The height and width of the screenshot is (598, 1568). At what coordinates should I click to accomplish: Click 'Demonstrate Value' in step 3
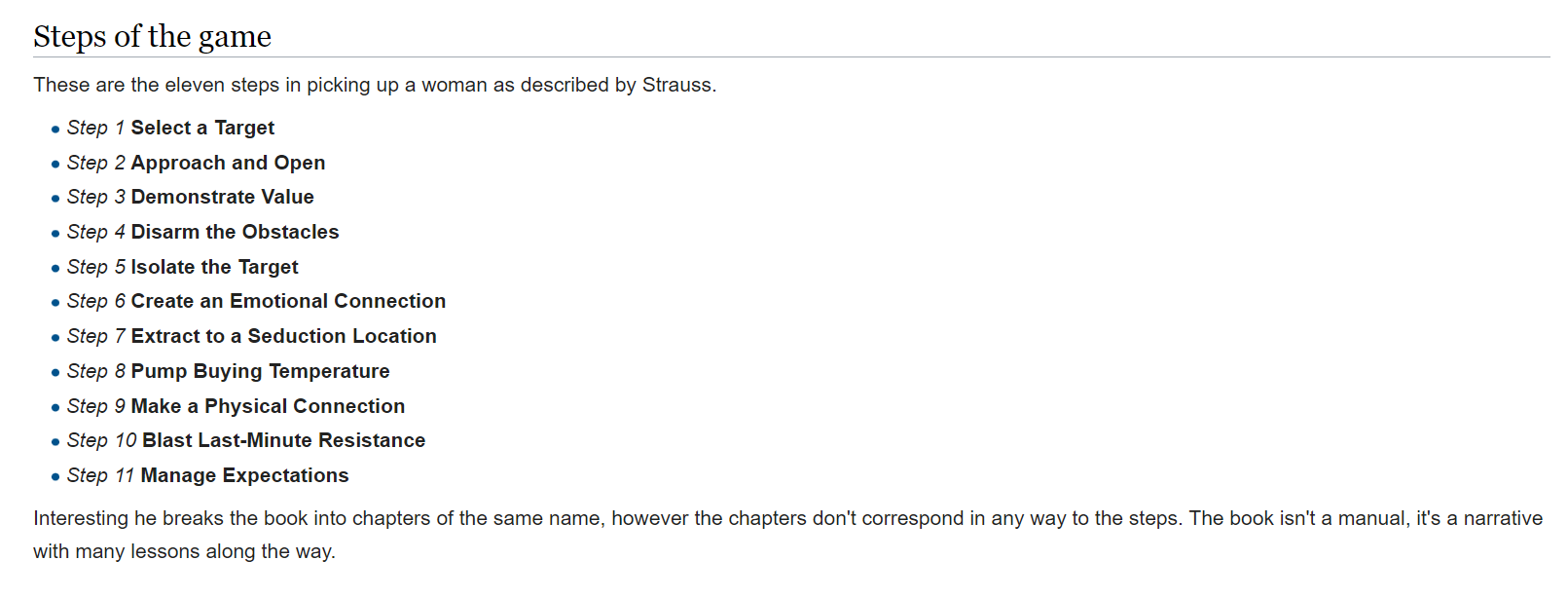coord(222,197)
